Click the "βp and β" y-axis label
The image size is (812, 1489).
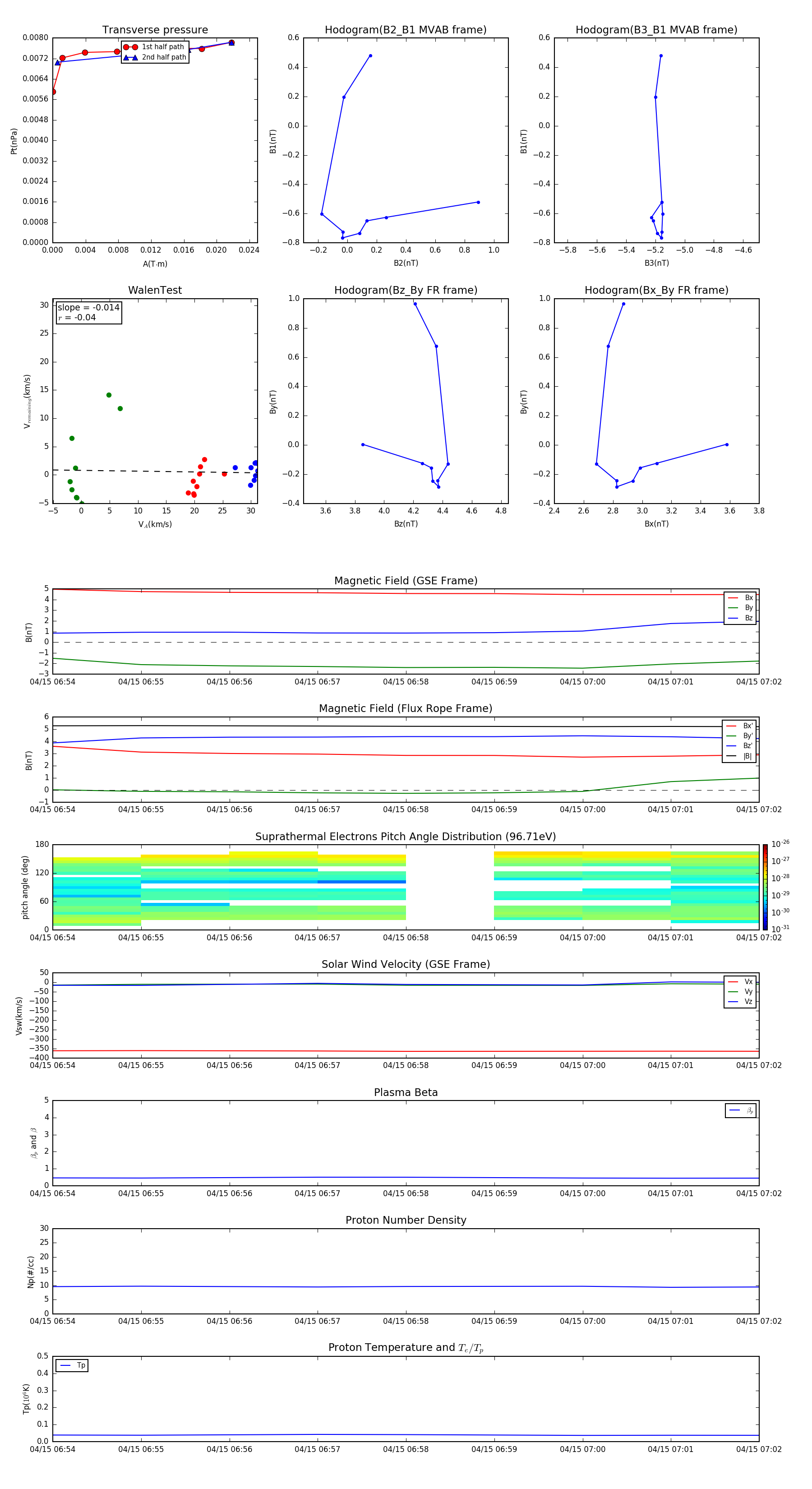pyautogui.click(x=34, y=1143)
